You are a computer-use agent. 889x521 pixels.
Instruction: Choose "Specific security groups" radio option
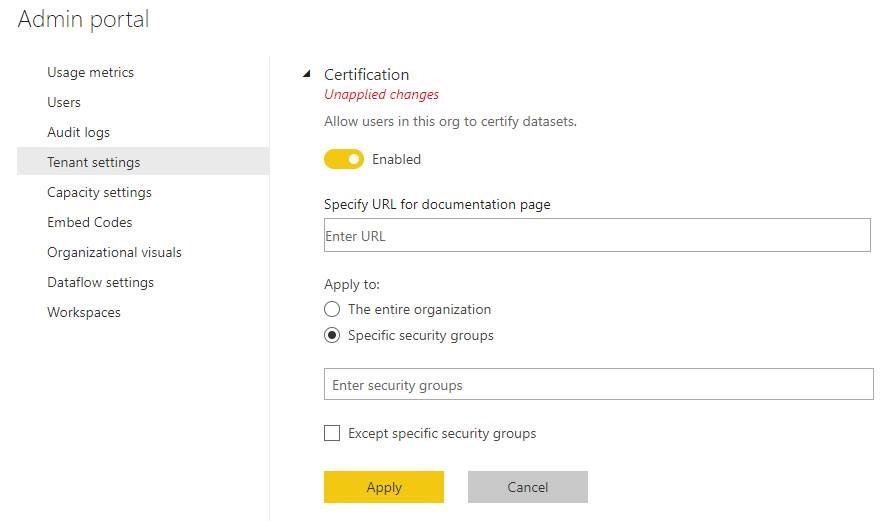point(332,336)
